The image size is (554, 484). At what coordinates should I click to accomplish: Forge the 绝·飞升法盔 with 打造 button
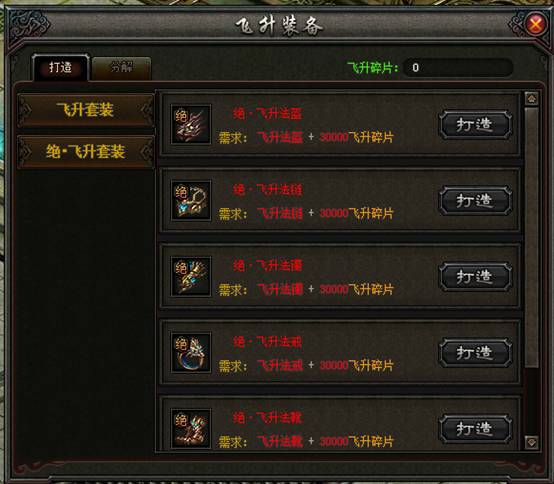[x=475, y=125]
